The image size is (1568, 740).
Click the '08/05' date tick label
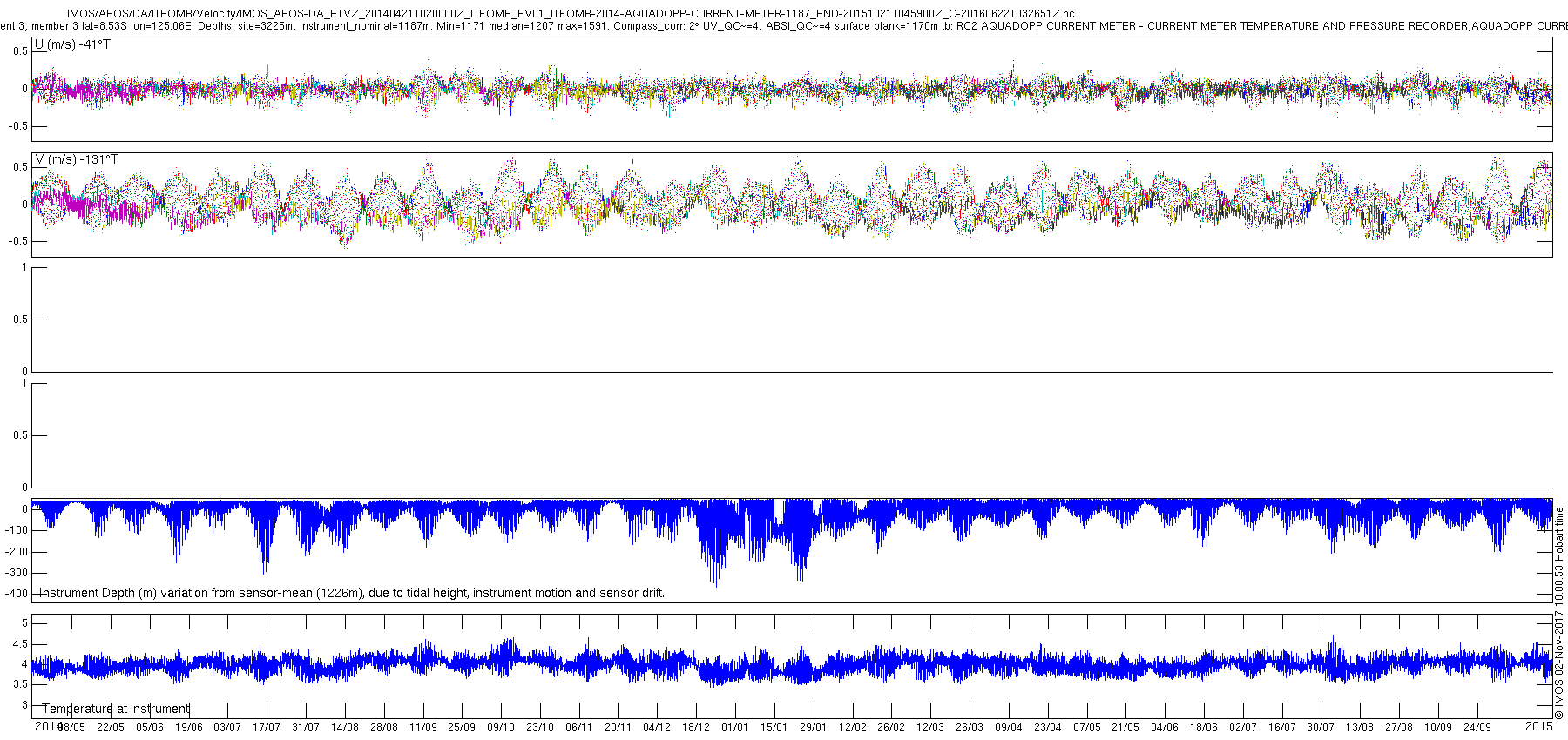click(x=71, y=728)
